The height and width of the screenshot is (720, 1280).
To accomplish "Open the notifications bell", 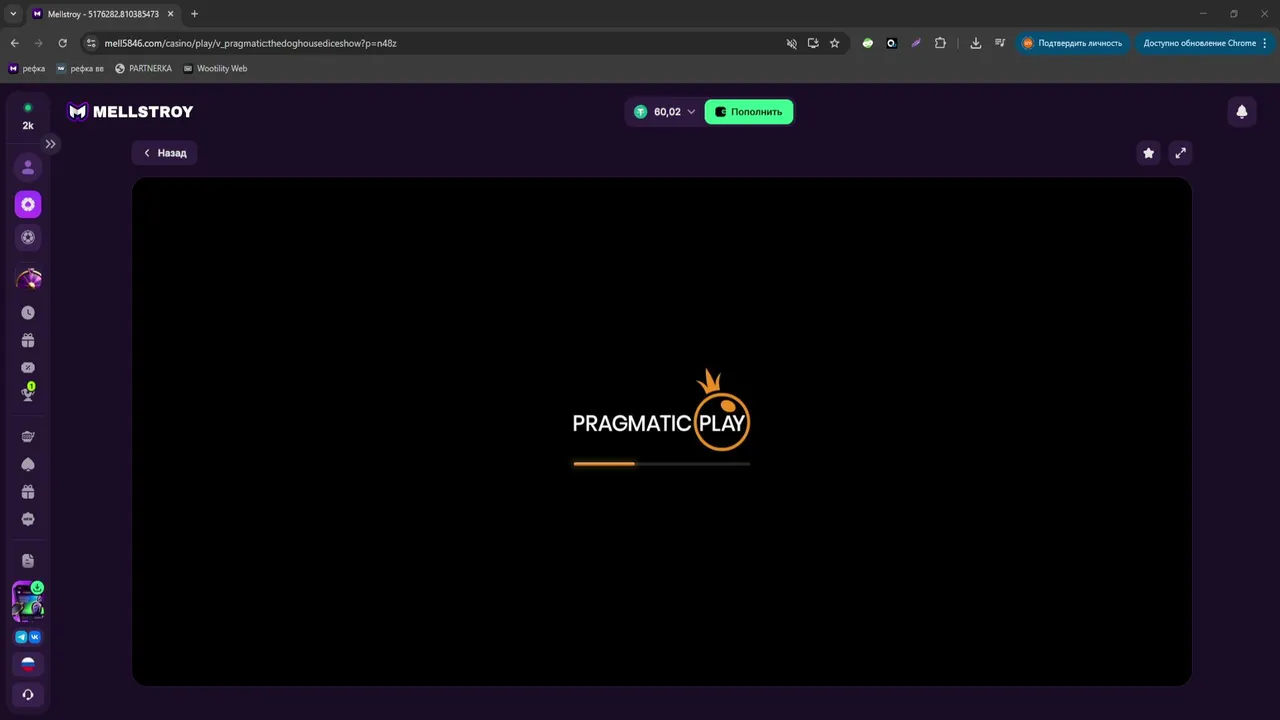I will 1242,112.
